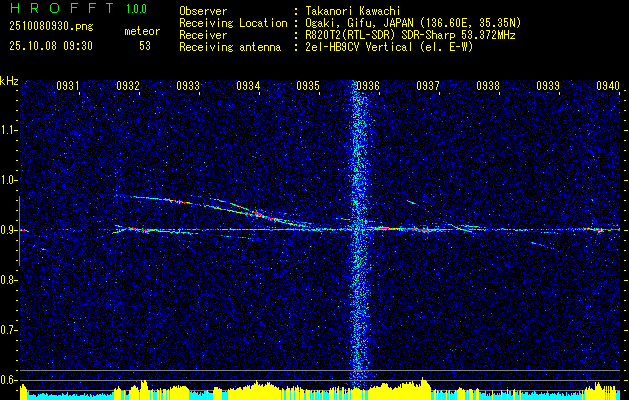The image size is (629, 400).
Task: Click the 'meteor' label
Action: click(142, 31)
